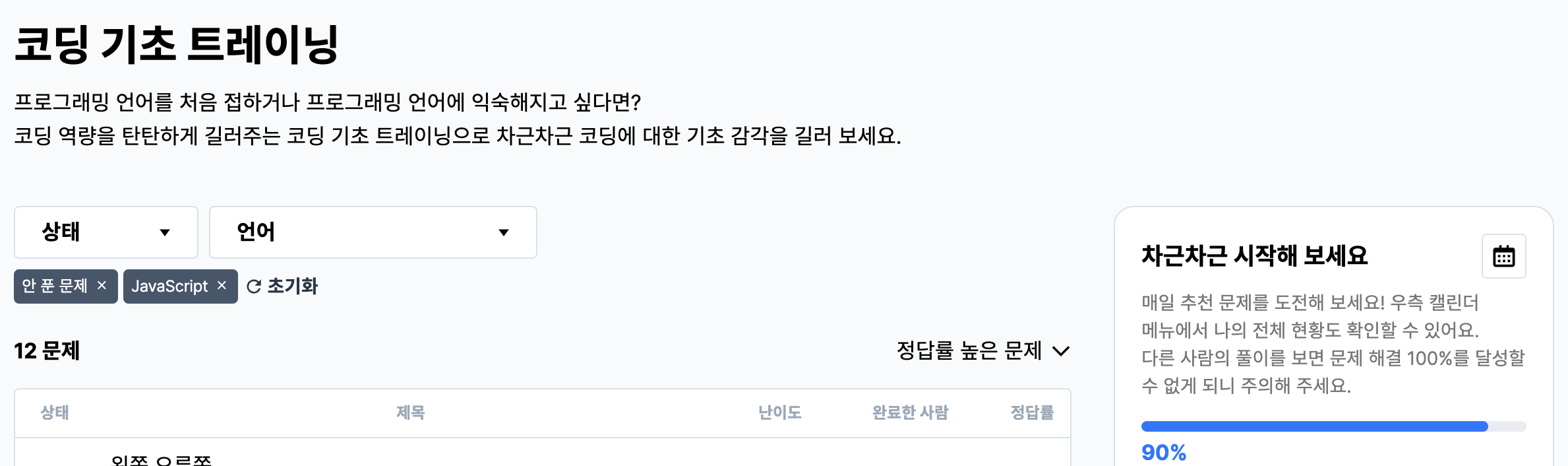Click the triangle arrow in 언어 dropdown
1568x466 pixels.
pos(504,232)
